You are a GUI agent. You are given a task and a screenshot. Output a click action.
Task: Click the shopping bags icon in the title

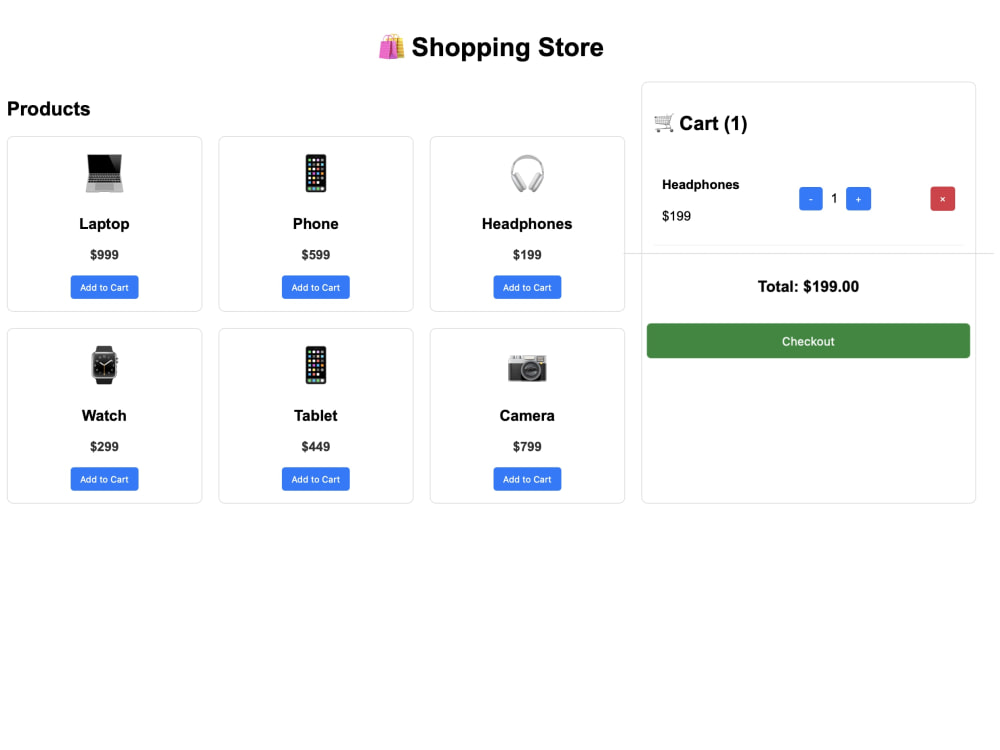coord(392,47)
